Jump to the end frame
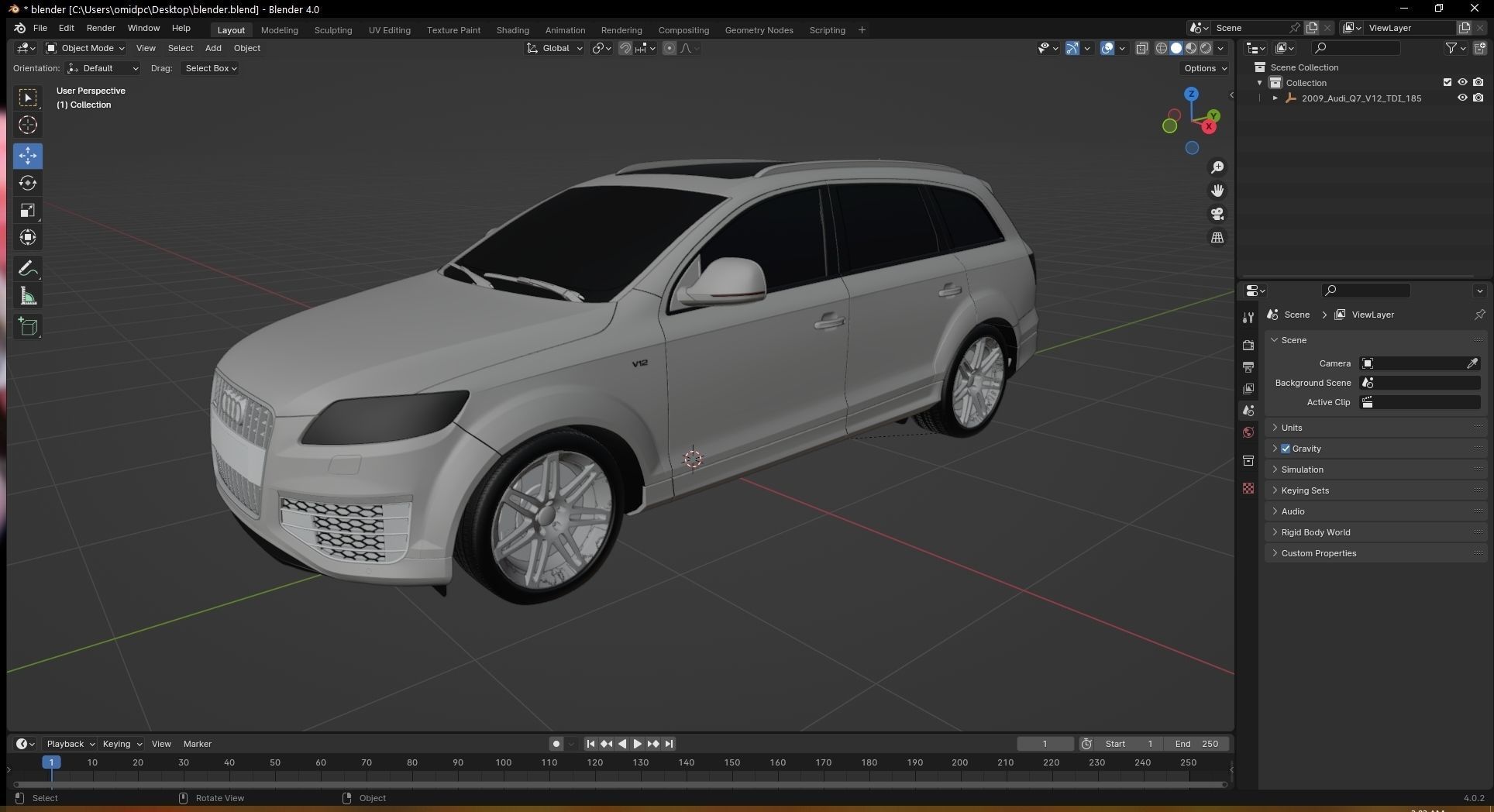The width and height of the screenshot is (1494, 812). point(669,744)
